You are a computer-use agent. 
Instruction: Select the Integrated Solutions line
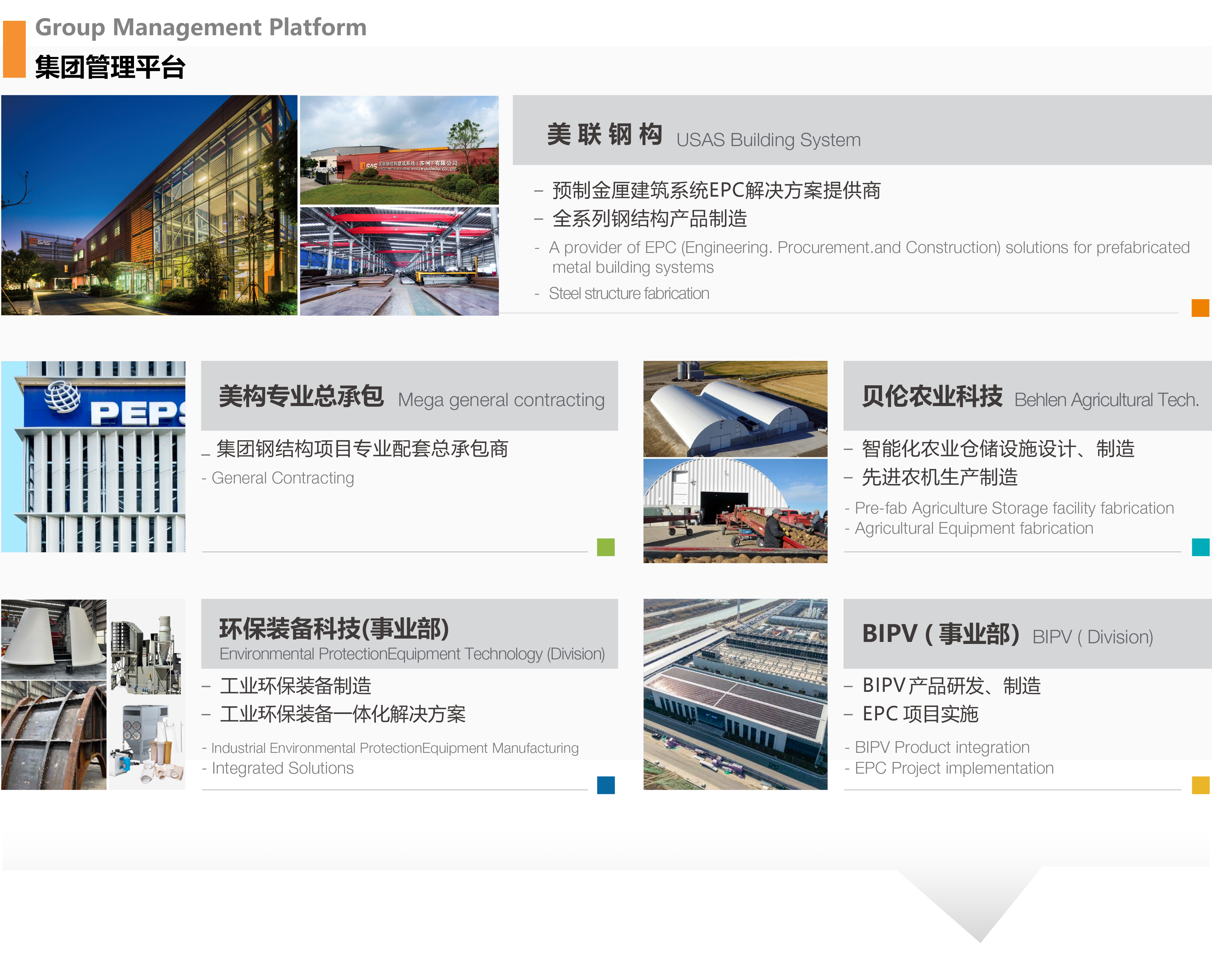(x=283, y=768)
